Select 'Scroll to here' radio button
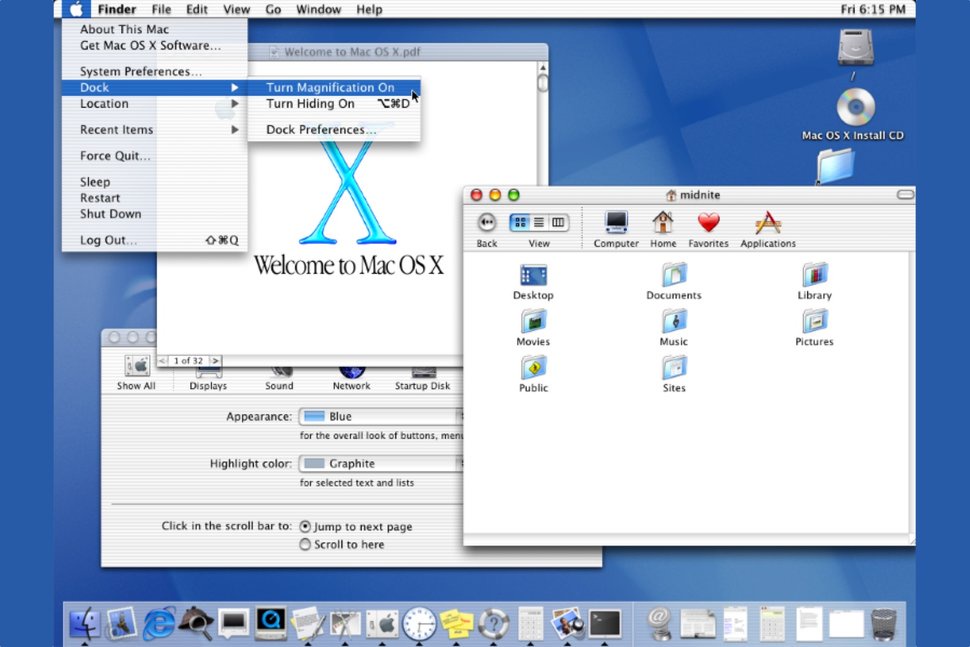This screenshot has height=647, width=970. tap(305, 544)
